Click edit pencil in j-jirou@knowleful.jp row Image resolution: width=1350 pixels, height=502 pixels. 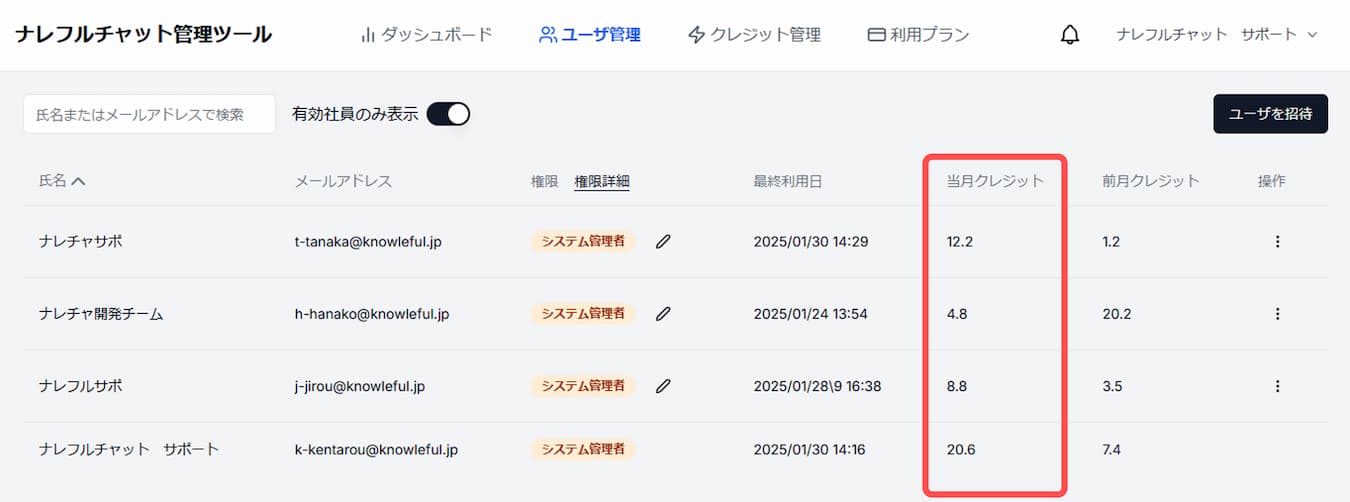(x=663, y=386)
